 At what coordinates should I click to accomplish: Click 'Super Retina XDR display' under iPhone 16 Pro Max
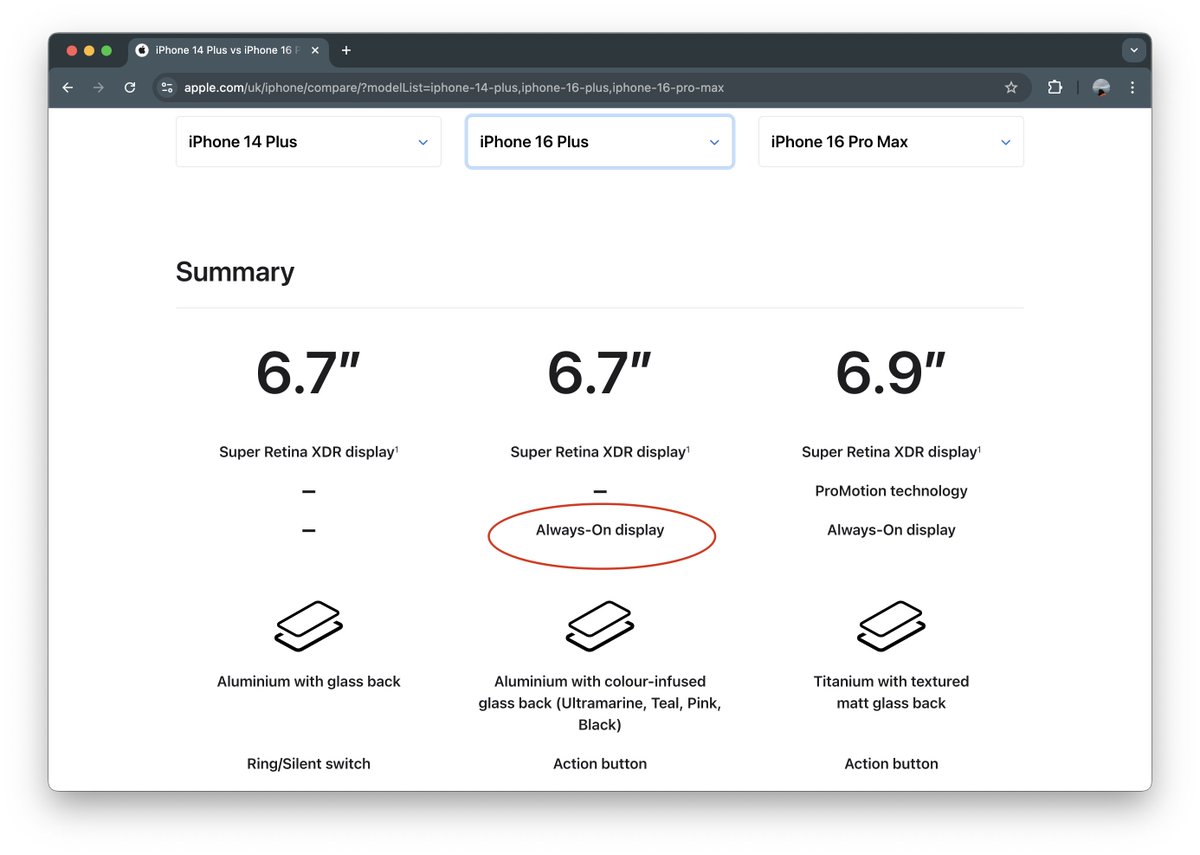[x=891, y=452]
